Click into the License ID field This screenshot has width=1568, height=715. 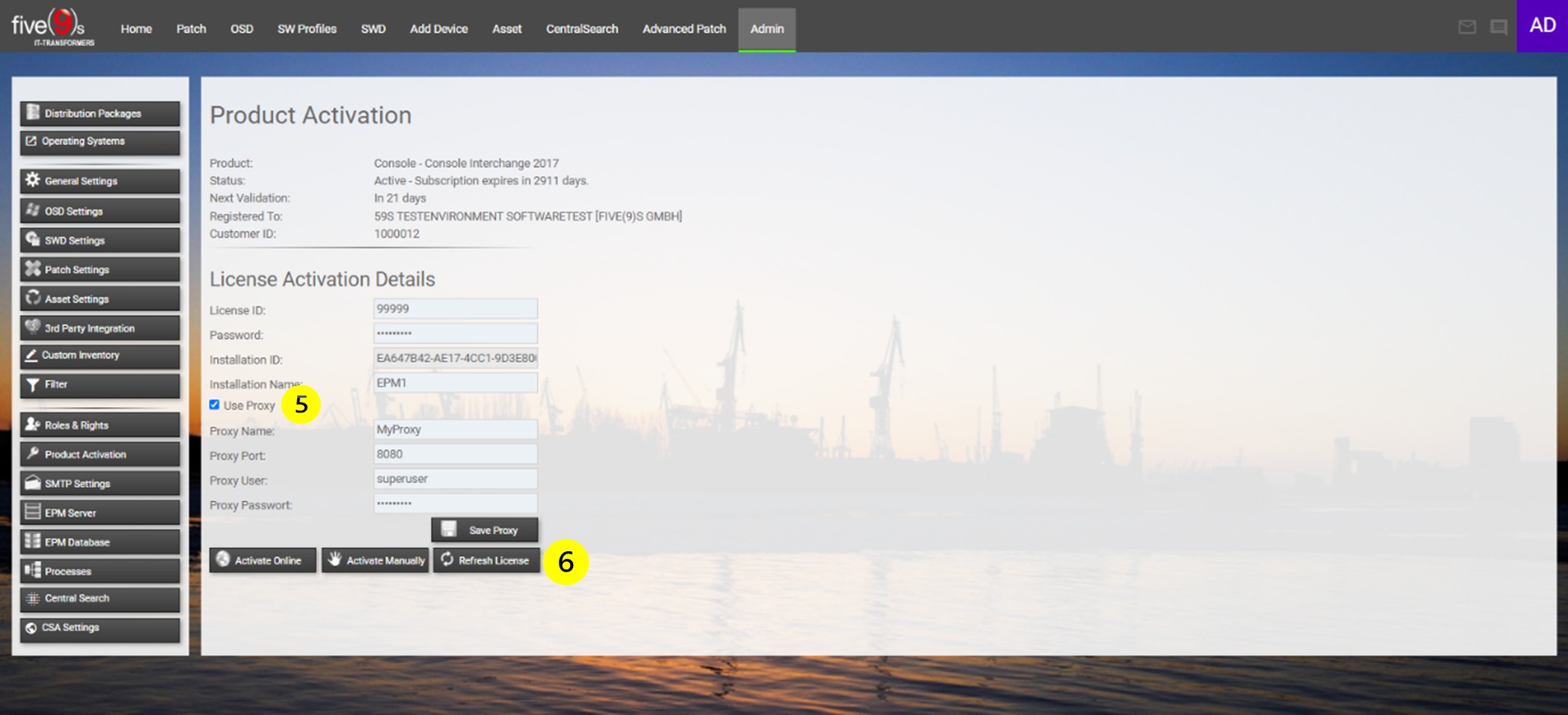pos(455,309)
